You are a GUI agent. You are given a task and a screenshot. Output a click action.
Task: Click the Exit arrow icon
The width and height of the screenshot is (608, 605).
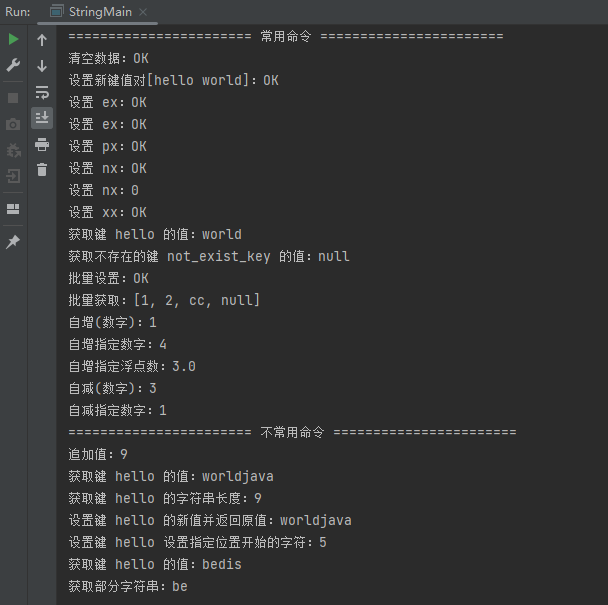tap(13, 176)
